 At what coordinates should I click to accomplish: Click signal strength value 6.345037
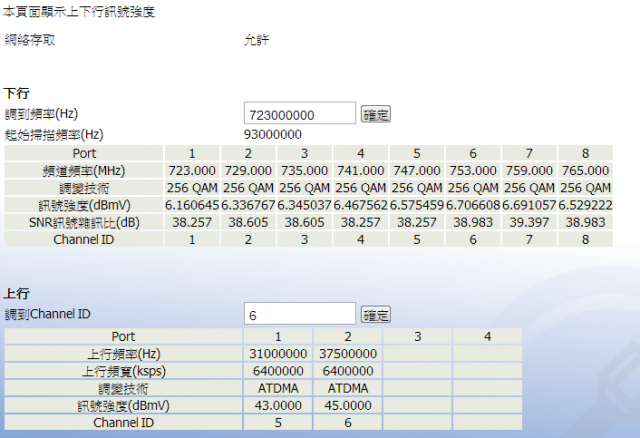click(x=304, y=205)
